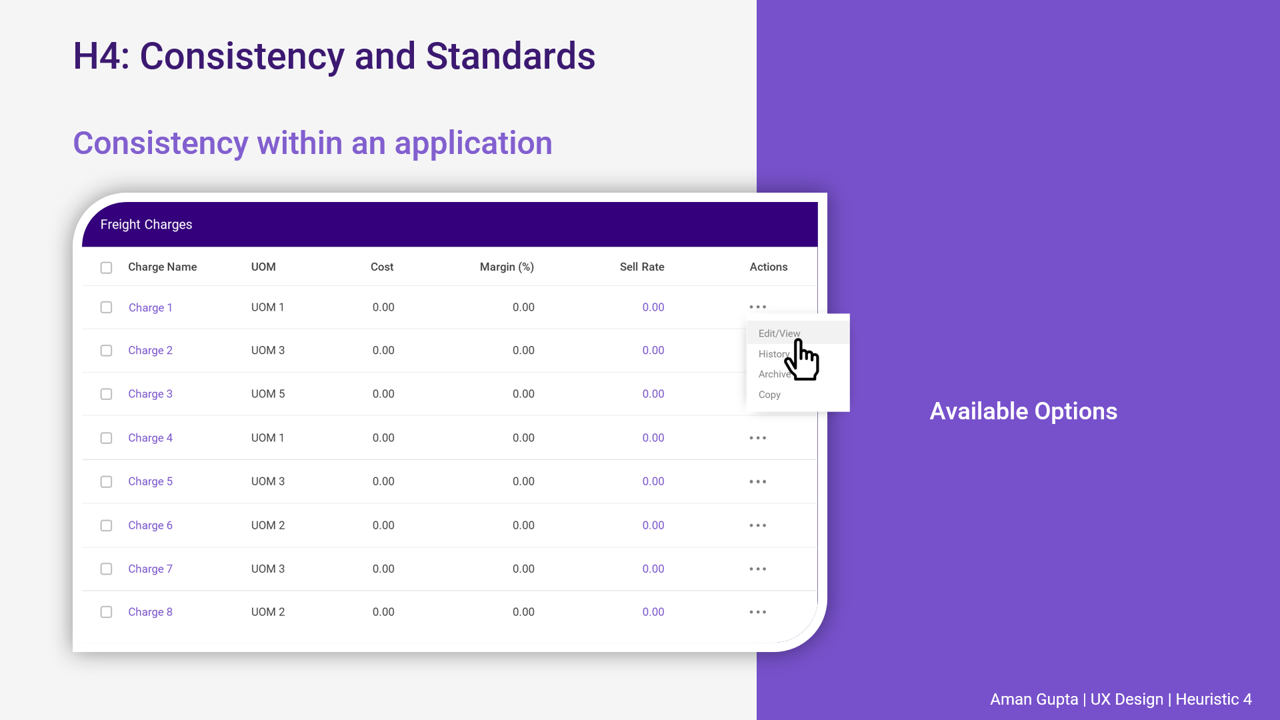The height and width of the screenshot is (720, 1280).
Task: Open the Actions menu for Charge 7
Action: coord(757,568)
